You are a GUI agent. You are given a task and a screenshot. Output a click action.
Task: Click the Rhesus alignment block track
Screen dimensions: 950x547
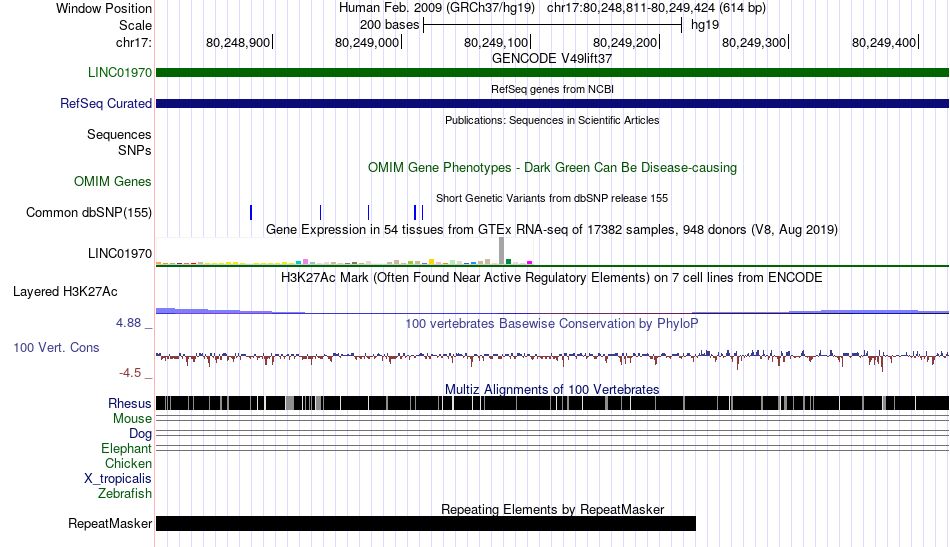[x=552, y=403]
